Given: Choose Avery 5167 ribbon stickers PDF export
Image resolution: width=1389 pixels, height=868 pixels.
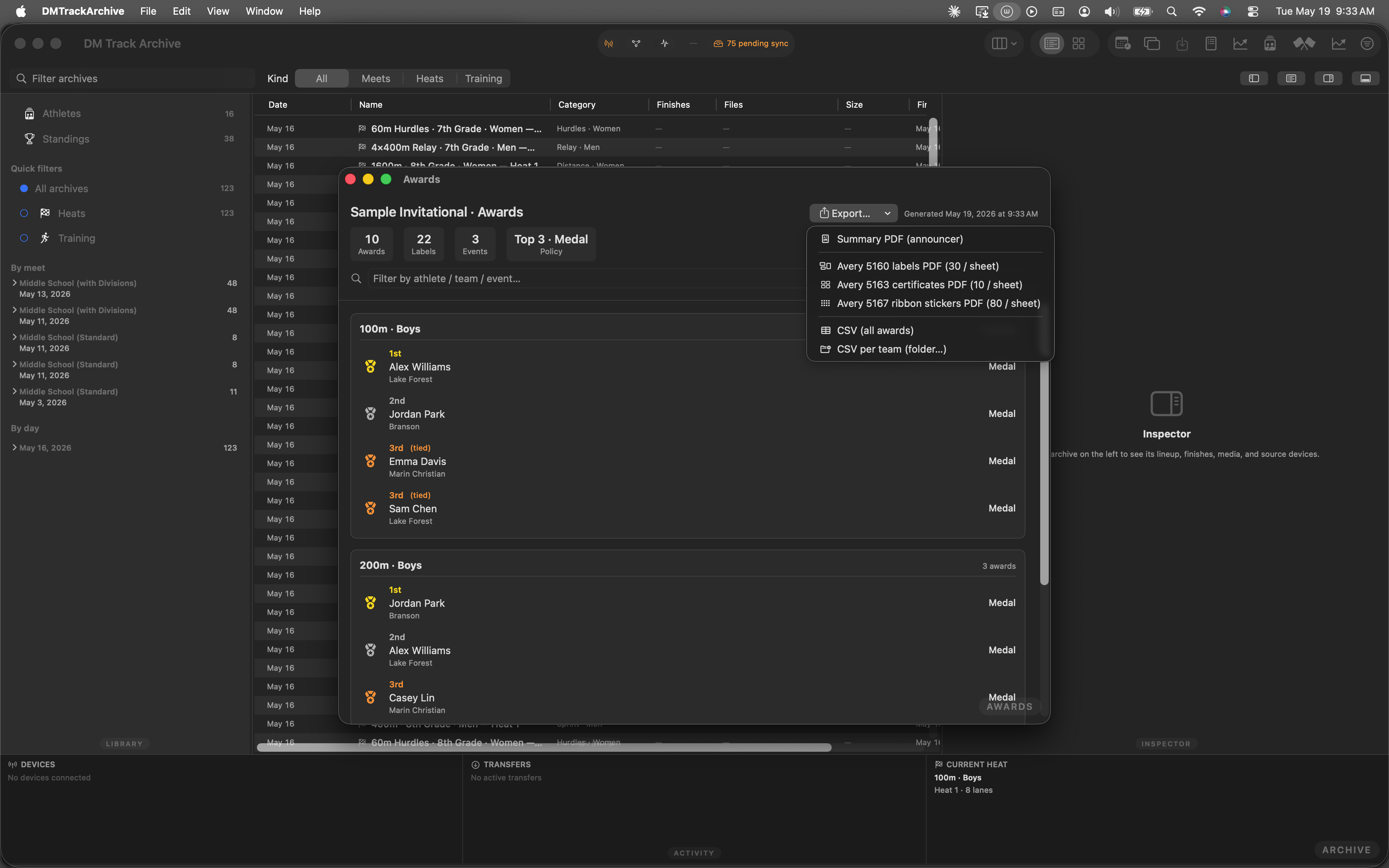Looking at the screenshot, I should (930, 303).
